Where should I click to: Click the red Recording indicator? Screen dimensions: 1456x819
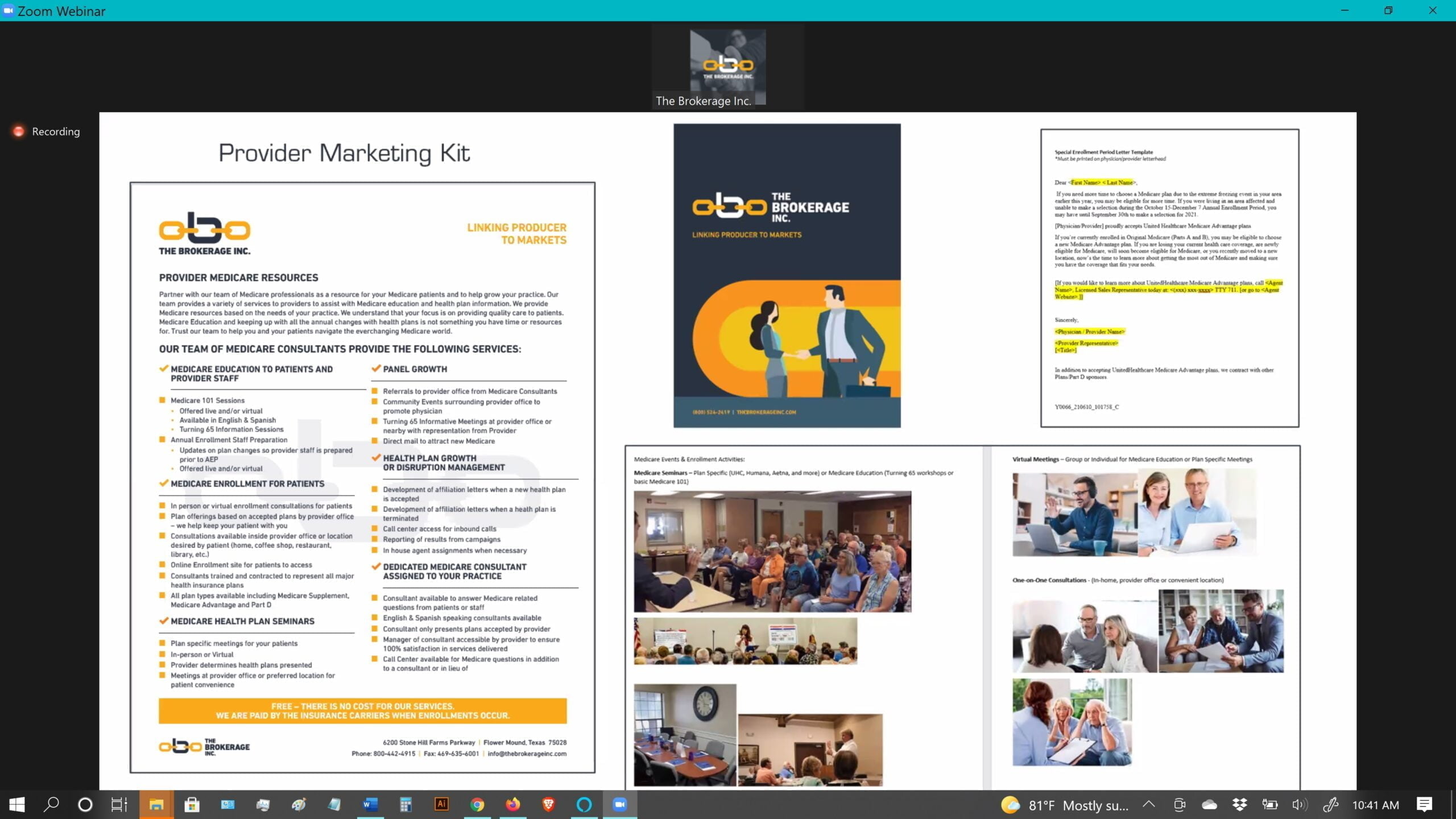pyautogui.click(x=47, y=131)
